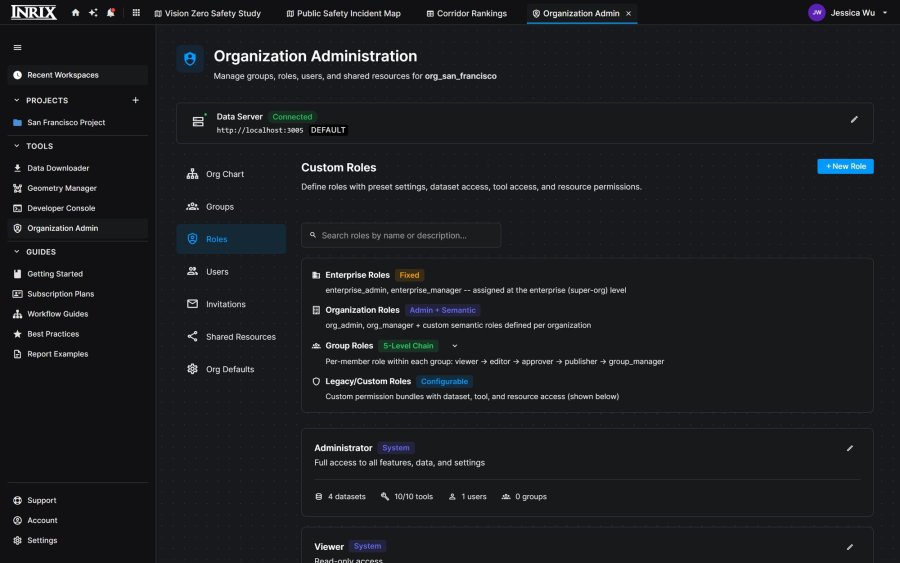Click Organization Administration shield icon
Viewport: 900px width, 563px height.
[x=190, y=59]
